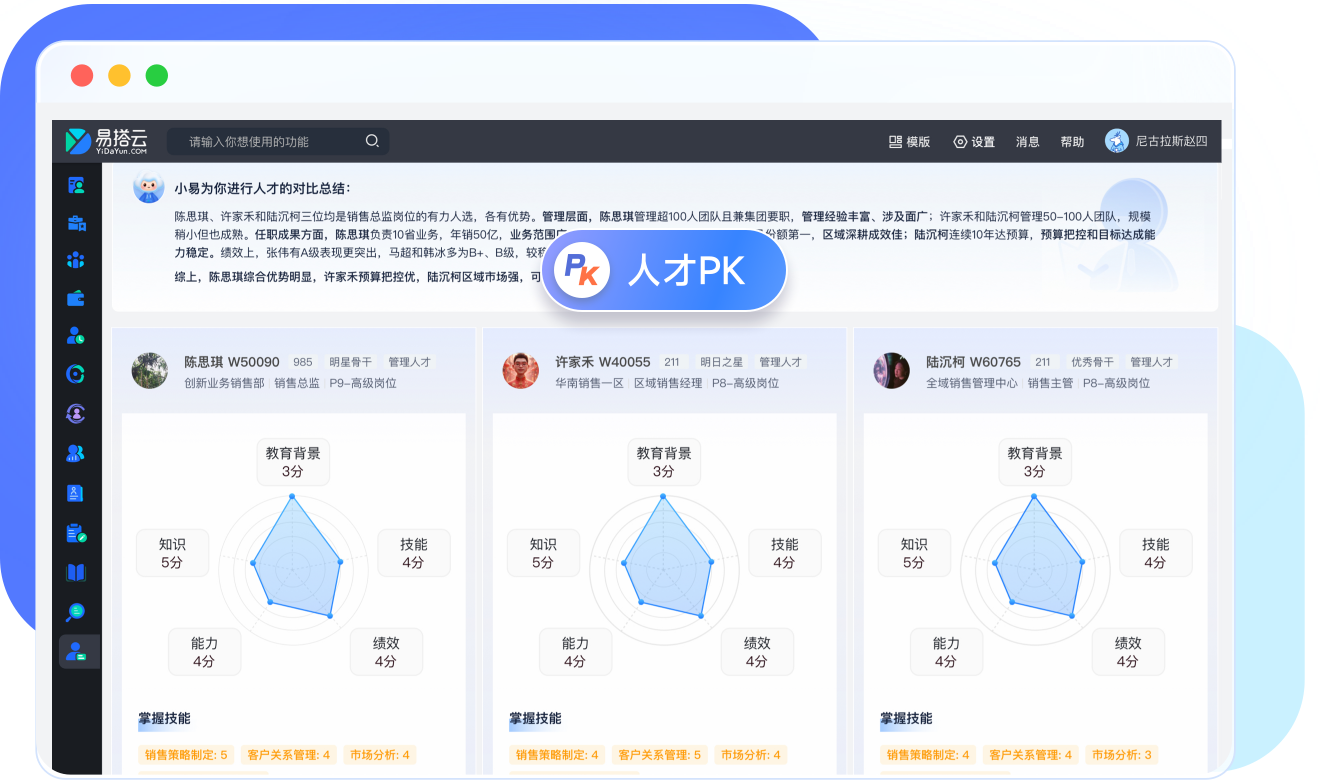Click 陆沉柯's avatar photo
This screenshot has width=1320, height=780.
[x=891, y=370]
